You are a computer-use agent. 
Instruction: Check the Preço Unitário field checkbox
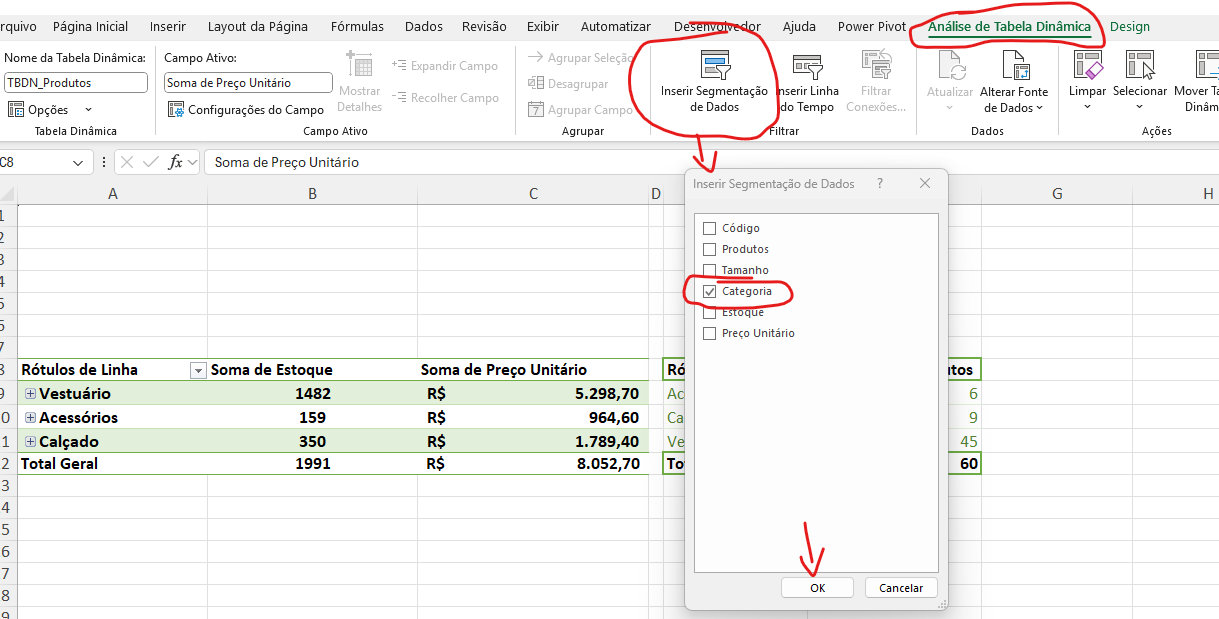point(710,333)
